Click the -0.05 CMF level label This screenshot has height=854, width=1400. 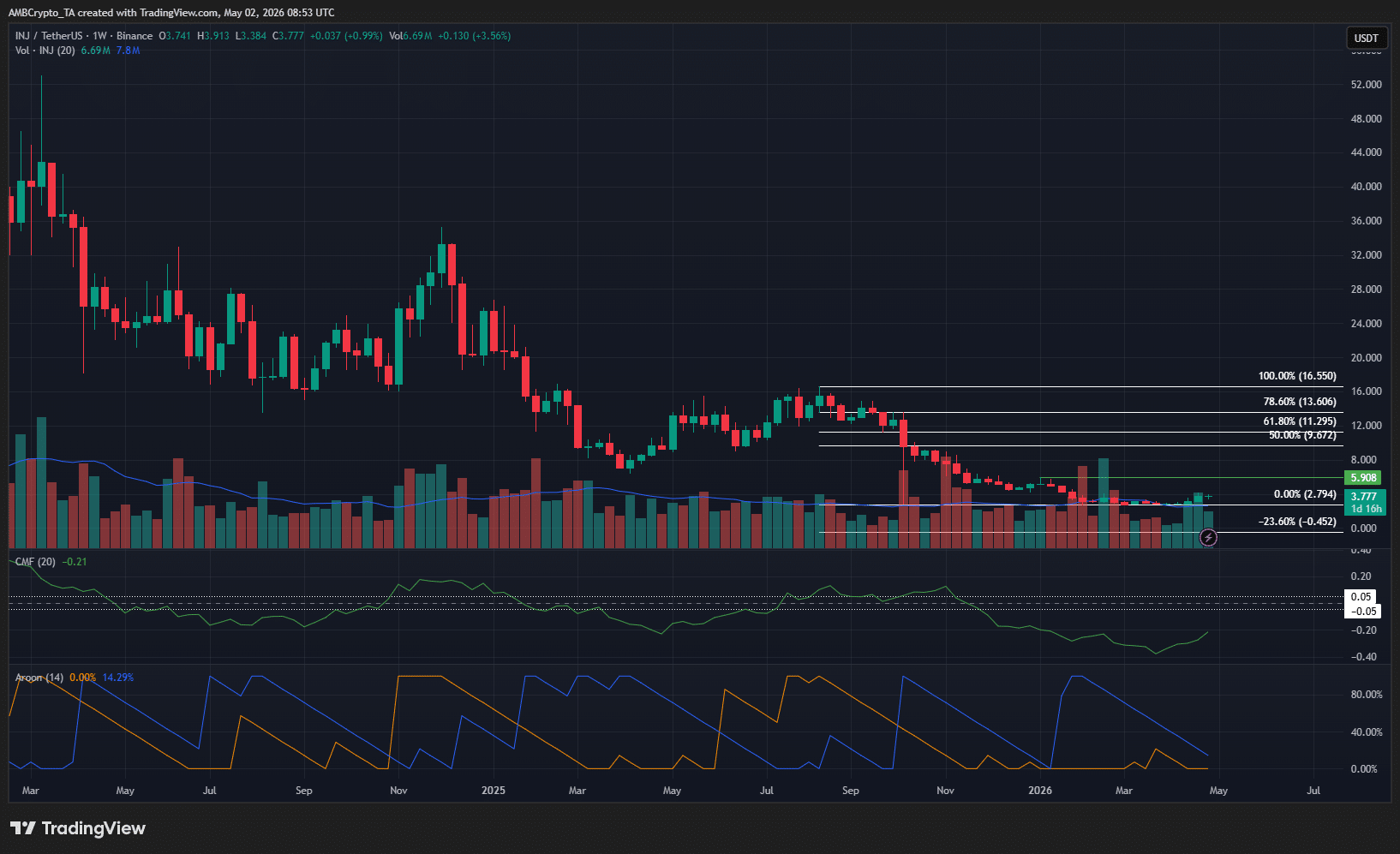1362,612
